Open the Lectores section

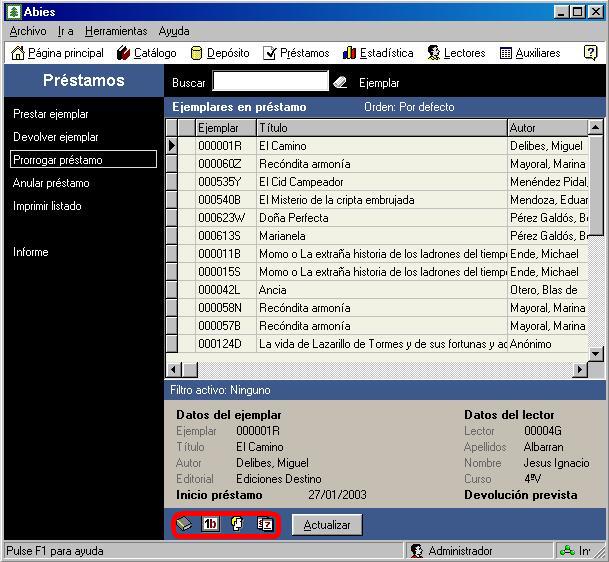coord(456,53)
